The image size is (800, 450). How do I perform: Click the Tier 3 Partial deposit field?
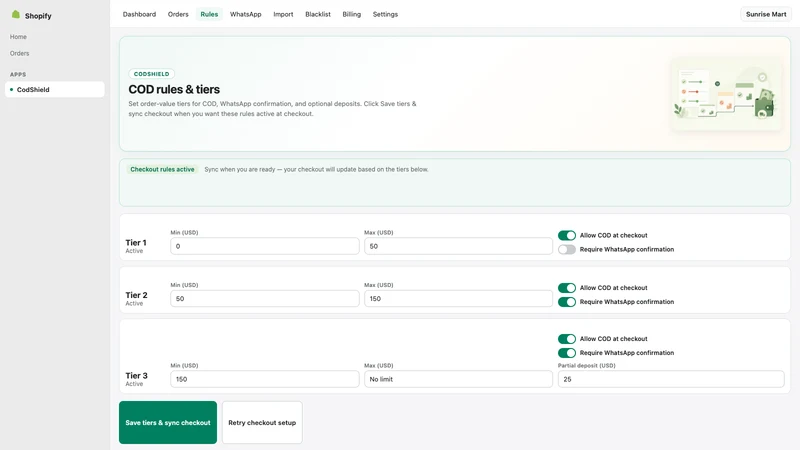pos(670,379)
